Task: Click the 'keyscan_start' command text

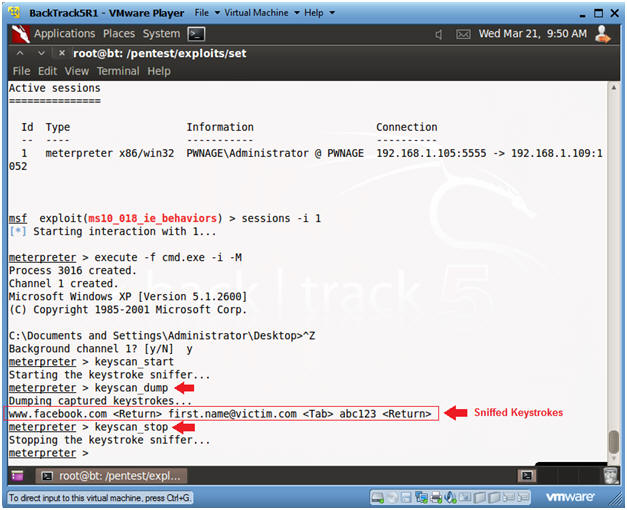Action: click(x=134, y=362)
